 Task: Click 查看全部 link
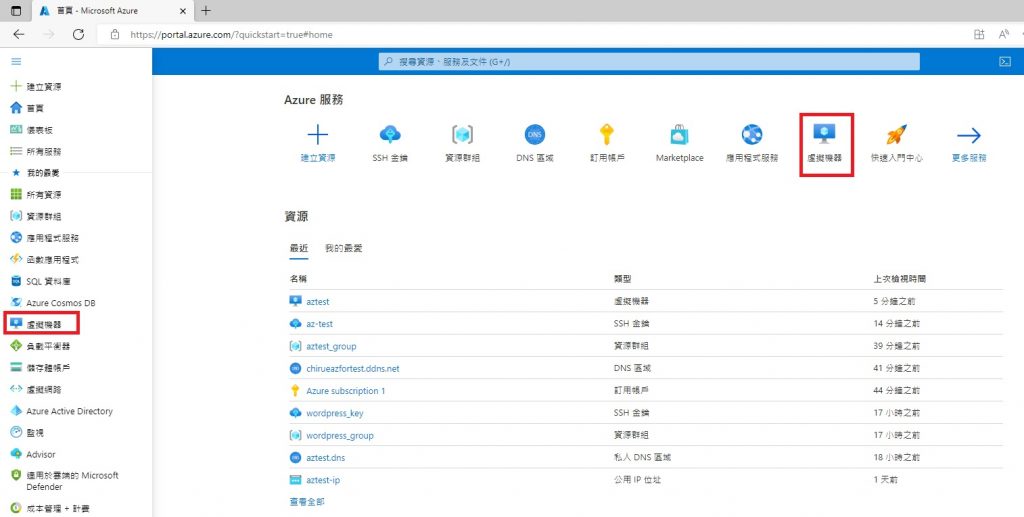click(x=307, y=501)
